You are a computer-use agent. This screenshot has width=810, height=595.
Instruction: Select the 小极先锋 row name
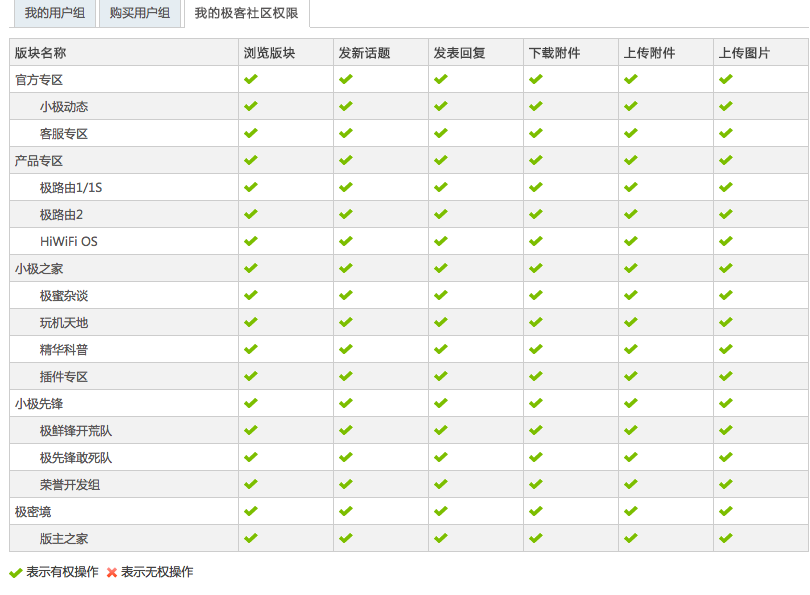click(x=39, y=404)
